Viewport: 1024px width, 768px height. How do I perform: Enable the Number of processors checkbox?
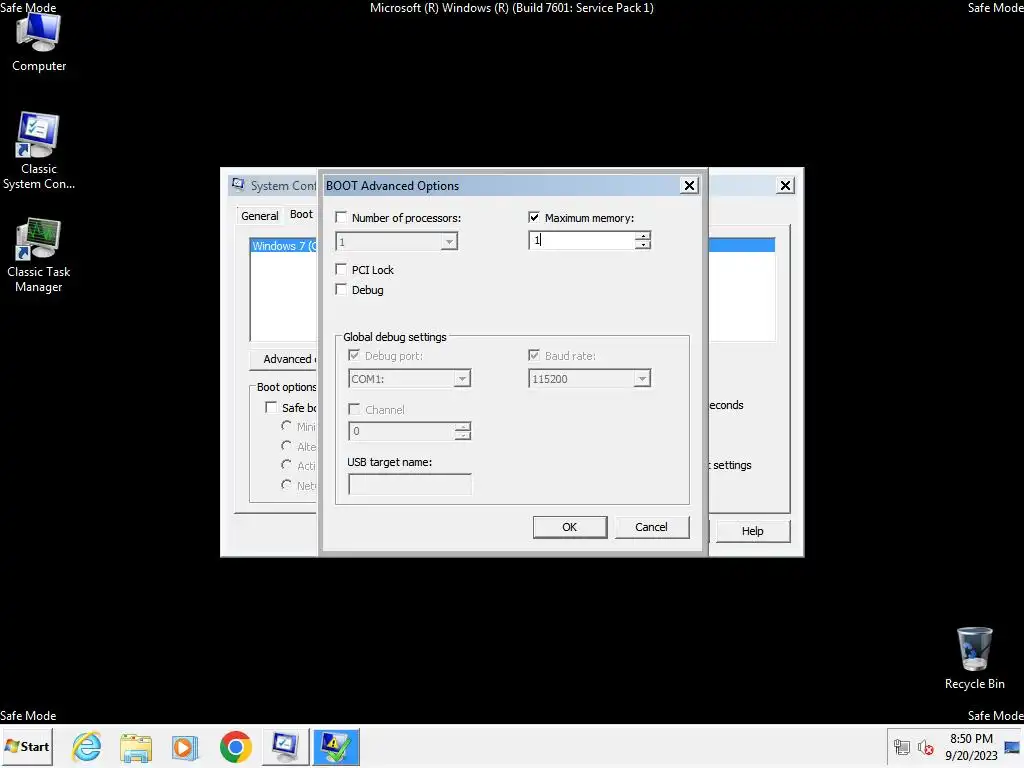341,217
